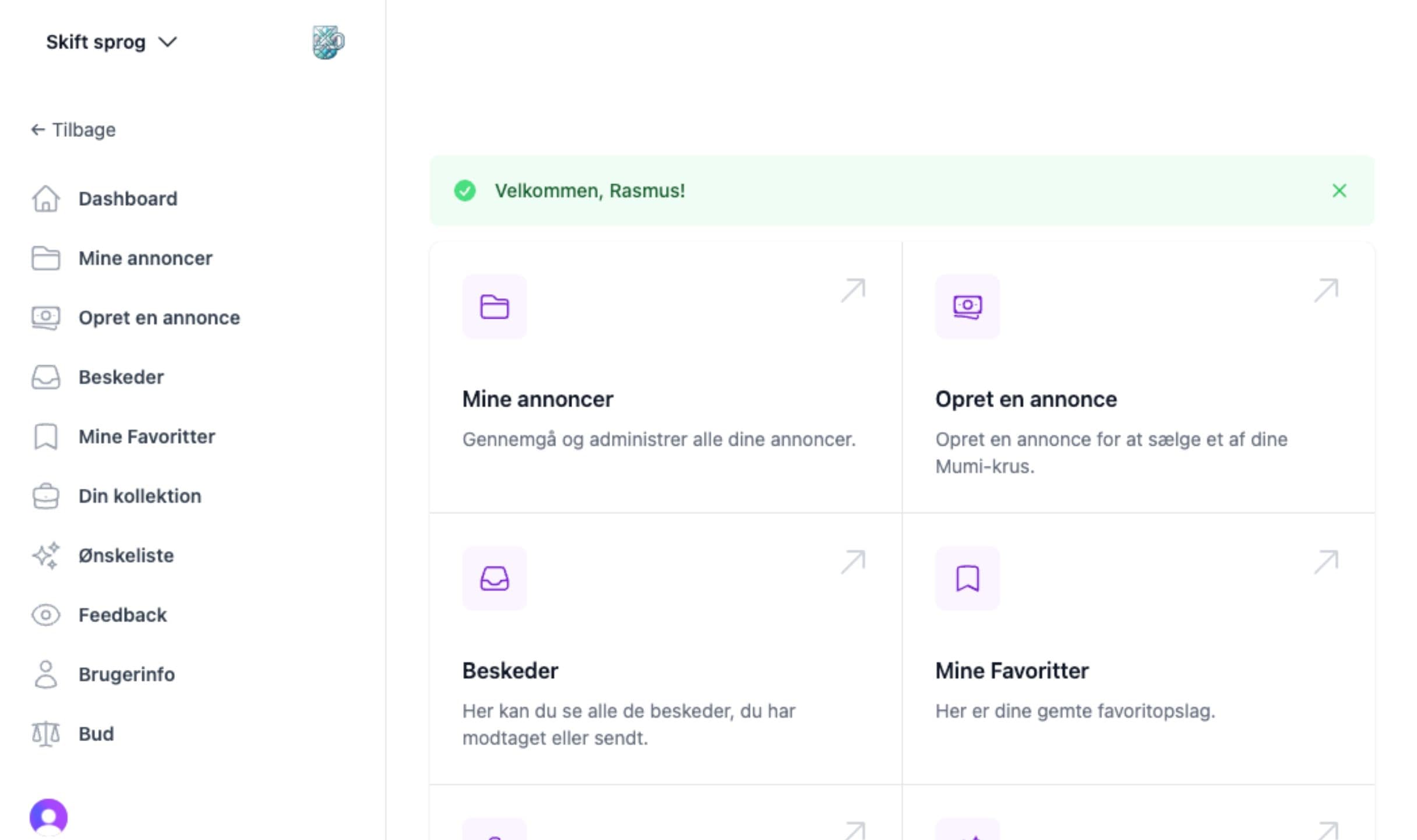Click the green checkmark success icon
The height and width of the screenshot is (840, 1417).
pos(464,190)
